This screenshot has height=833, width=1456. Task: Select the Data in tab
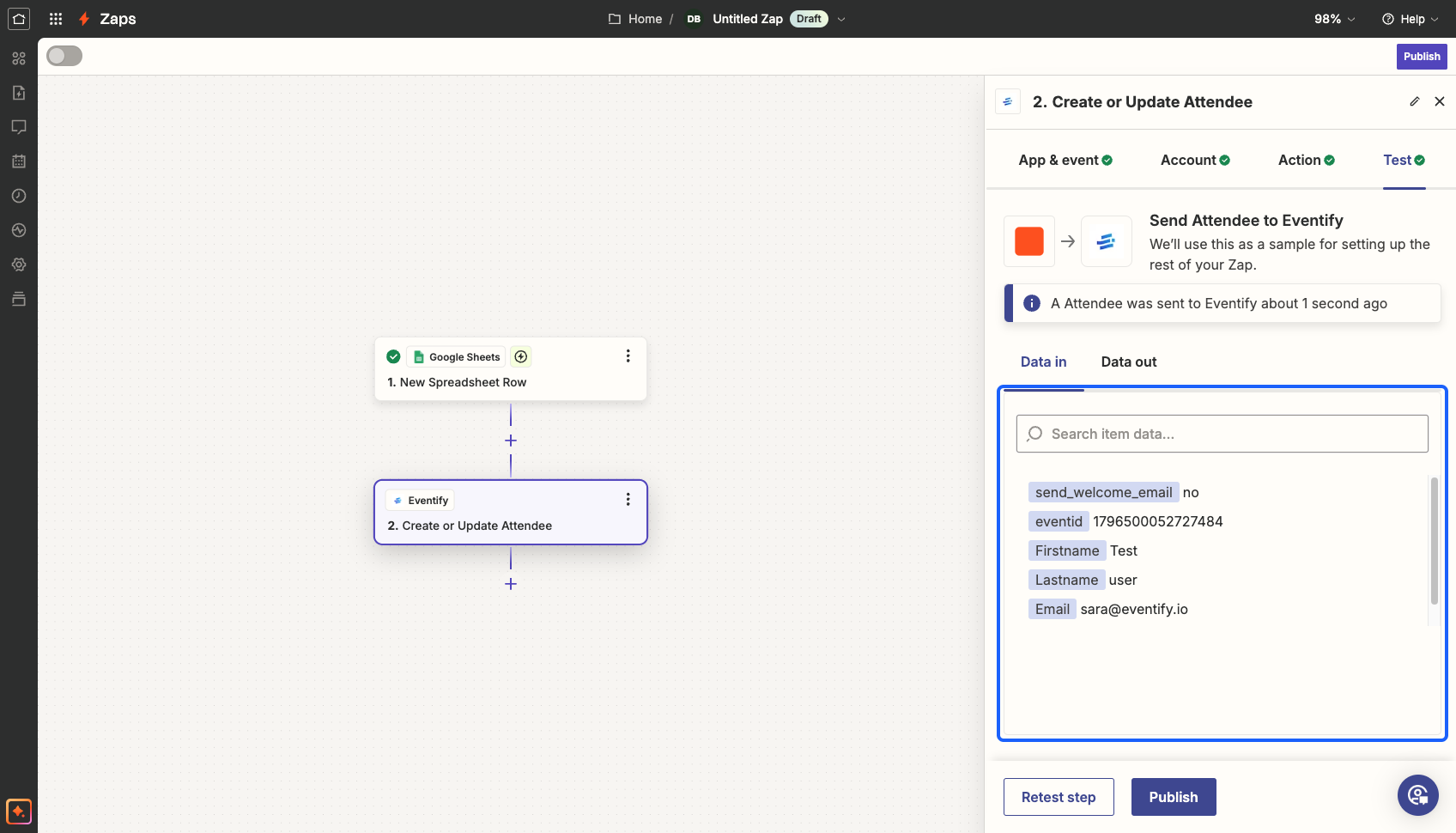pos(1043,362)
